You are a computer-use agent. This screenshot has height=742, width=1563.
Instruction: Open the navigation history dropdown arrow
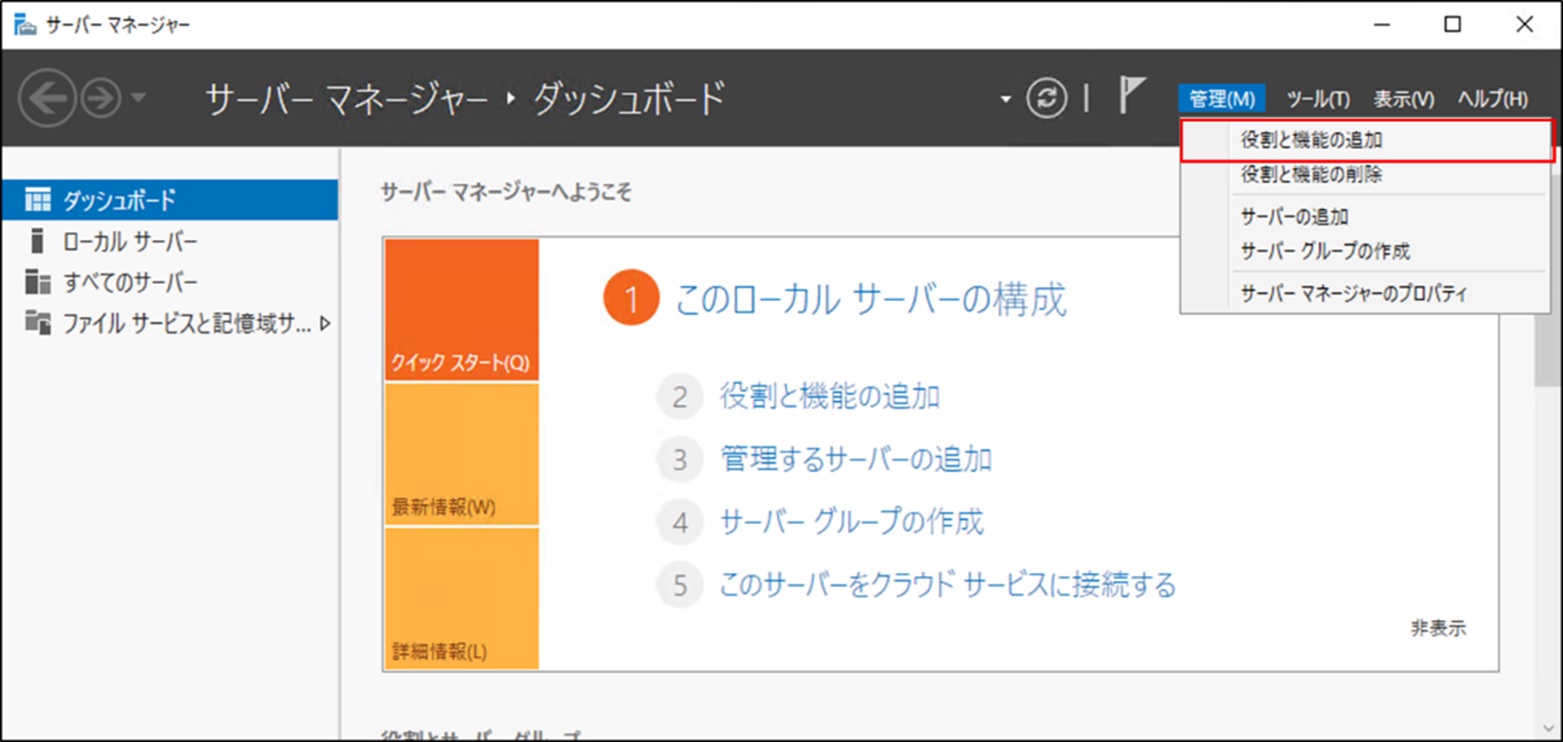[x=138, y=98]
